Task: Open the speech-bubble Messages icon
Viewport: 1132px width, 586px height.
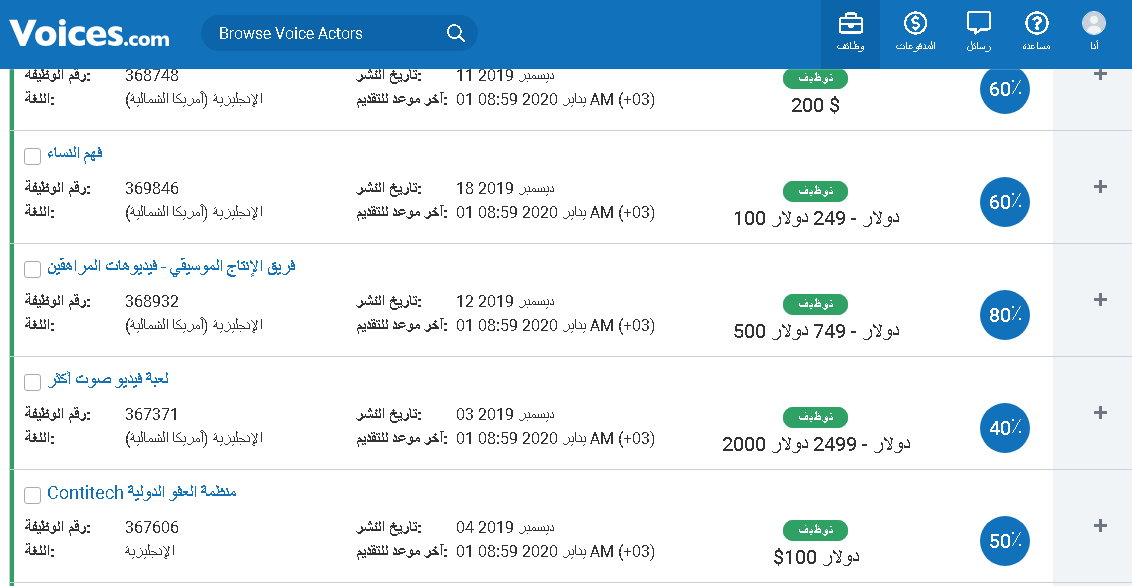Action: click(979, 32)
